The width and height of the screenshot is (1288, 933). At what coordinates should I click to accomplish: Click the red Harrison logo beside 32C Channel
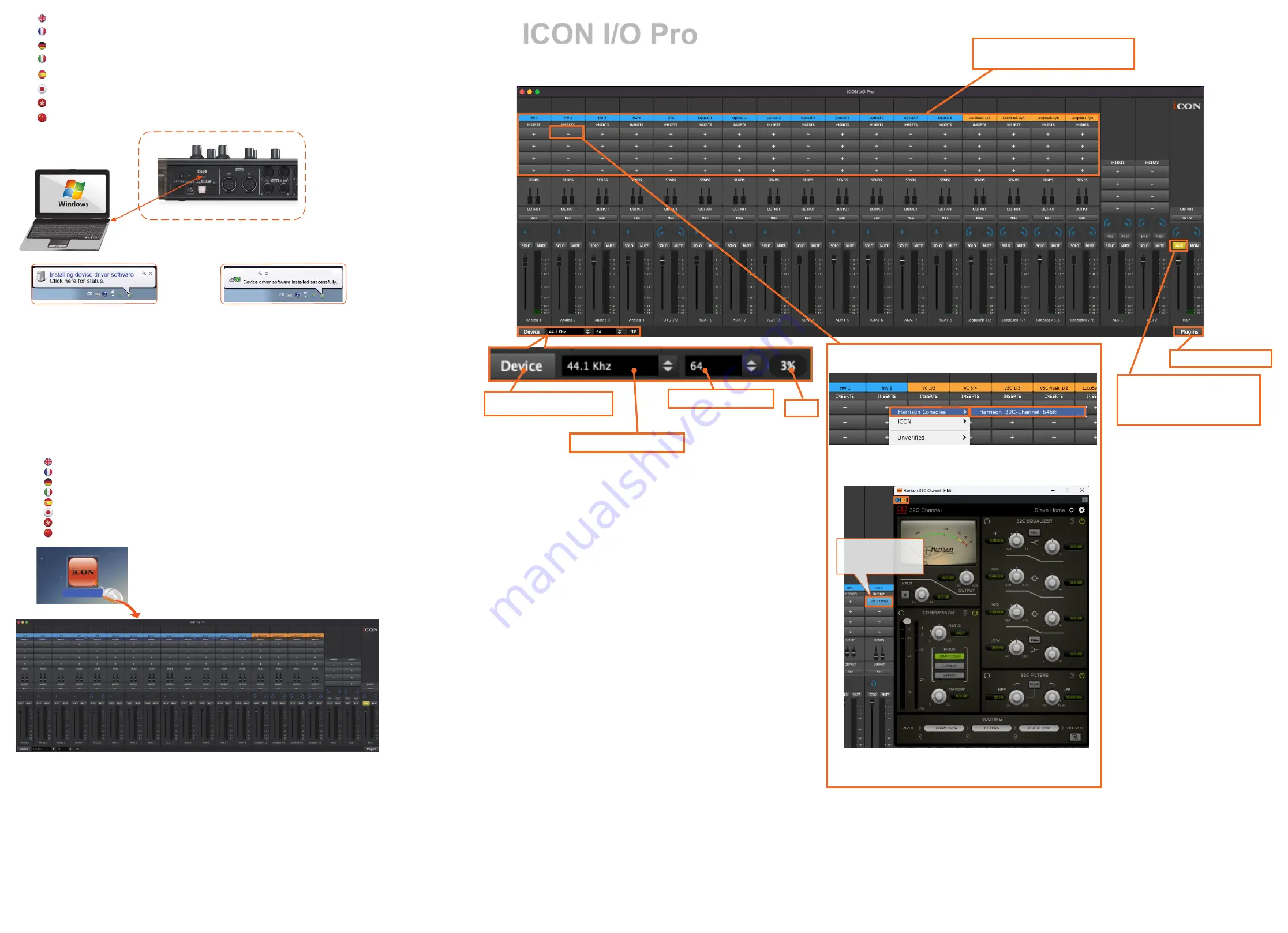point(901,510)
